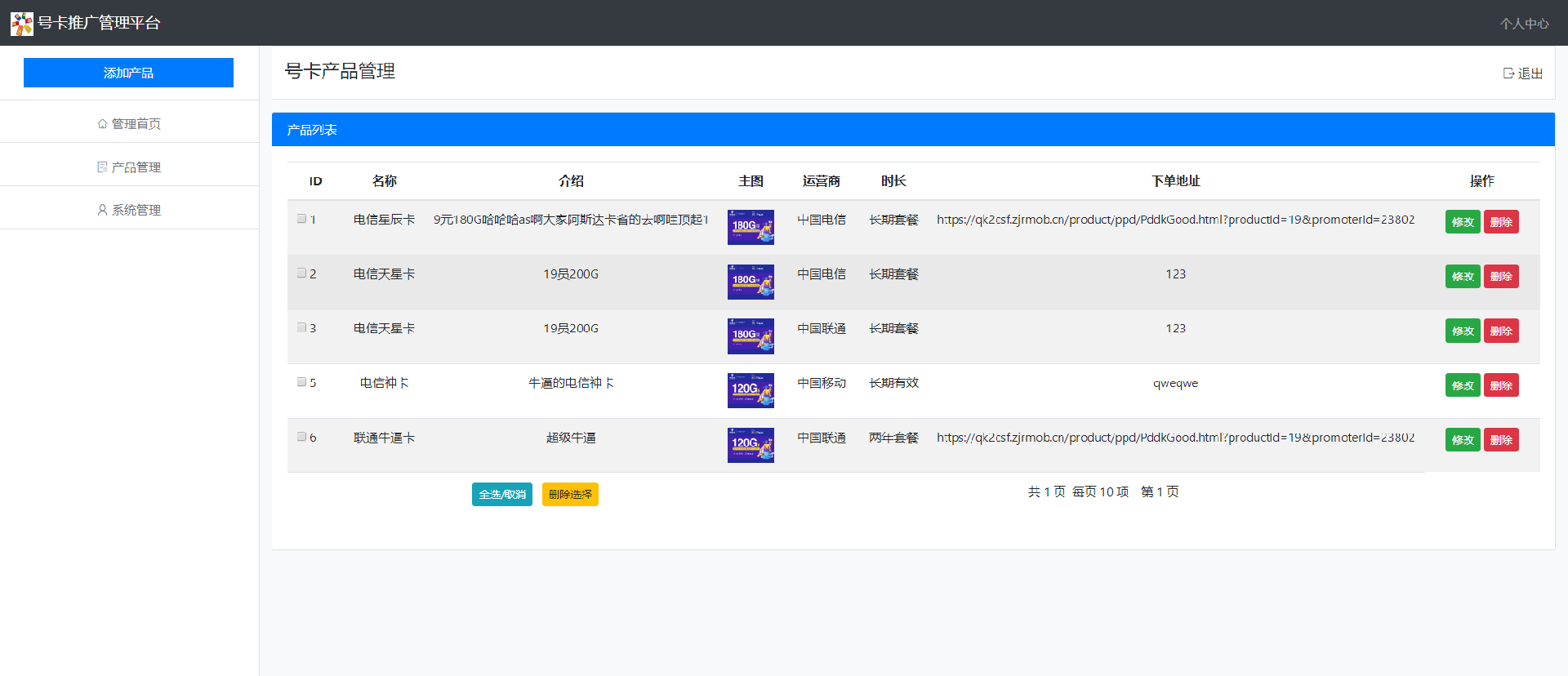
Task: Click the platform logo icon
Action: click(x=22, y=24)
